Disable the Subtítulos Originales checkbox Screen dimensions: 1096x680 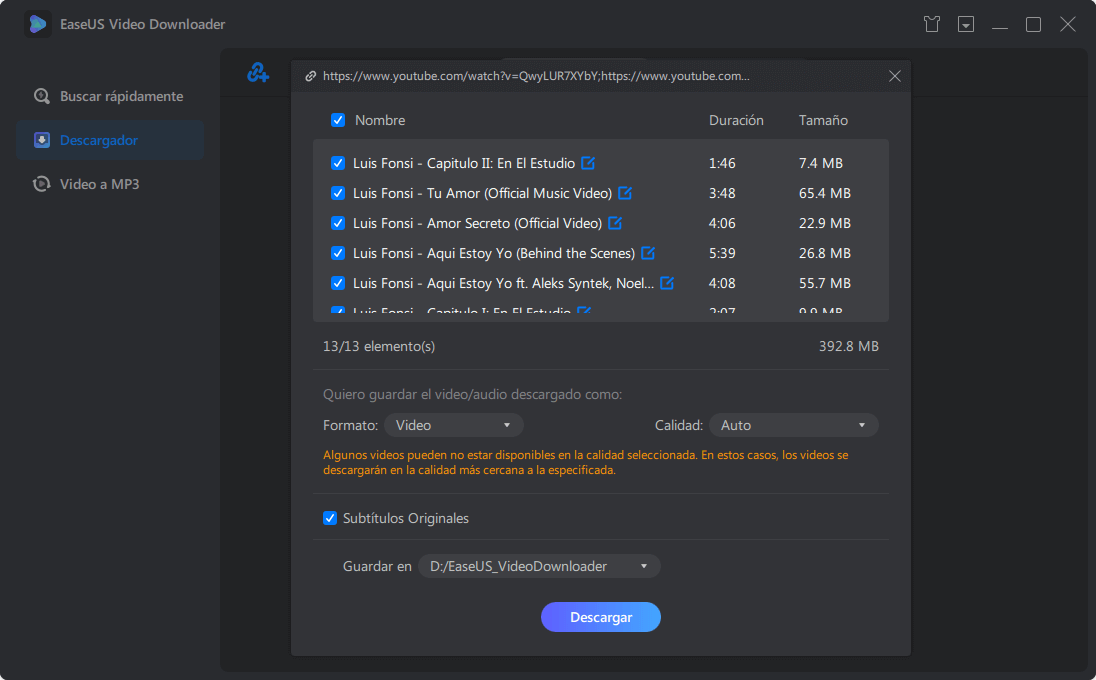click(x=330, y=518)
